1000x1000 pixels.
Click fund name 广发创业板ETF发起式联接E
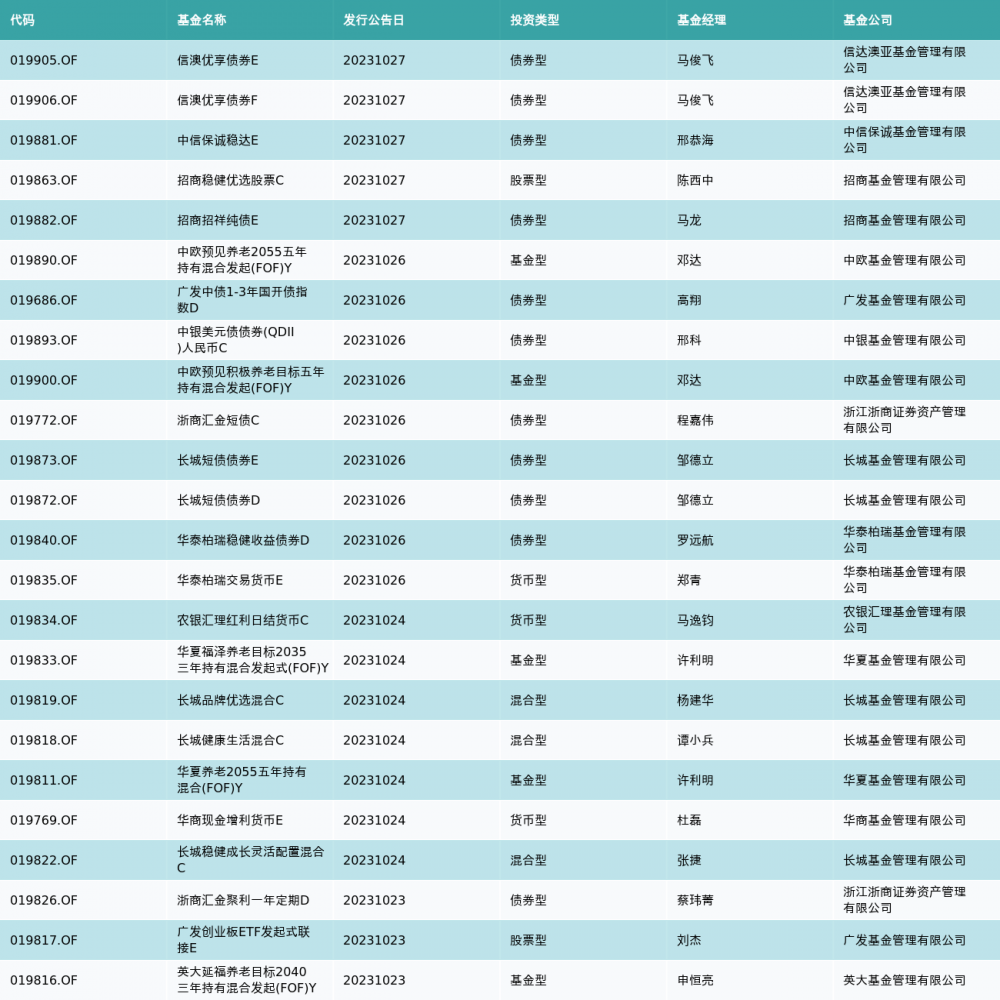coord(243,940)
